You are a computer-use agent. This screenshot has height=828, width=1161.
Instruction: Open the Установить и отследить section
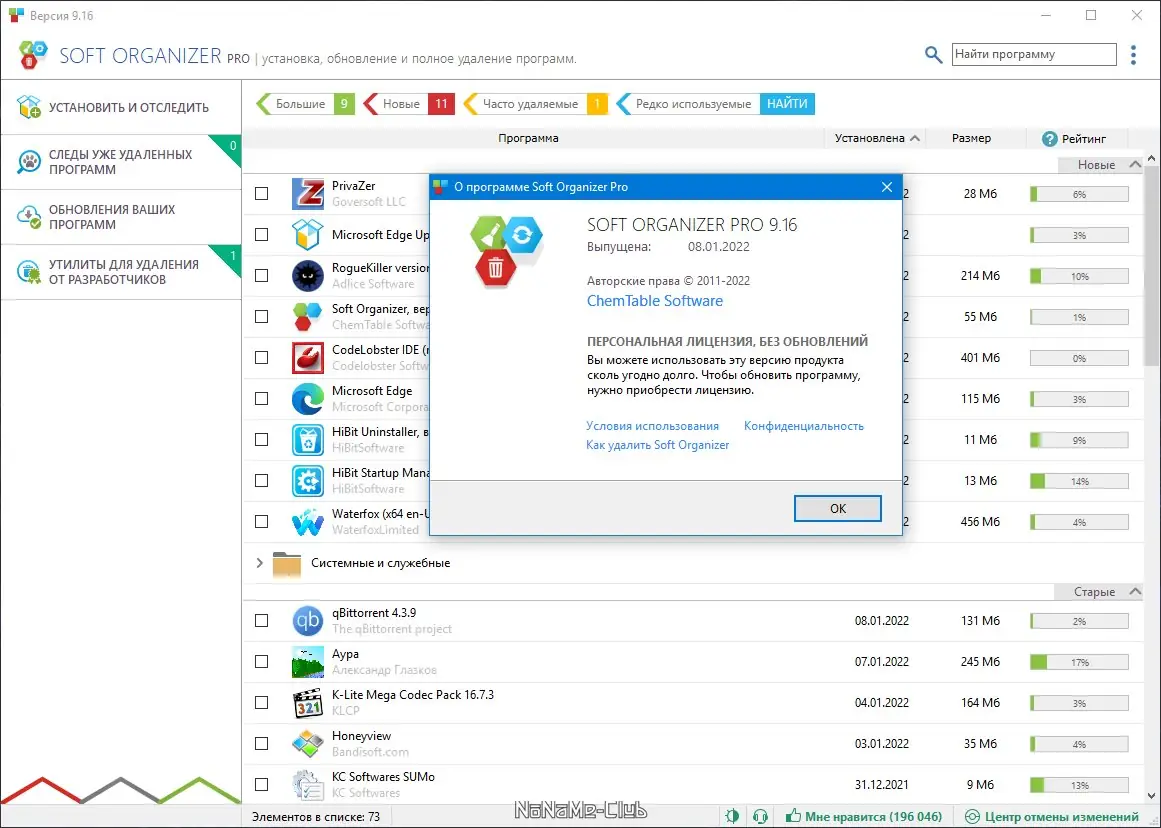[x=121, y=107]
